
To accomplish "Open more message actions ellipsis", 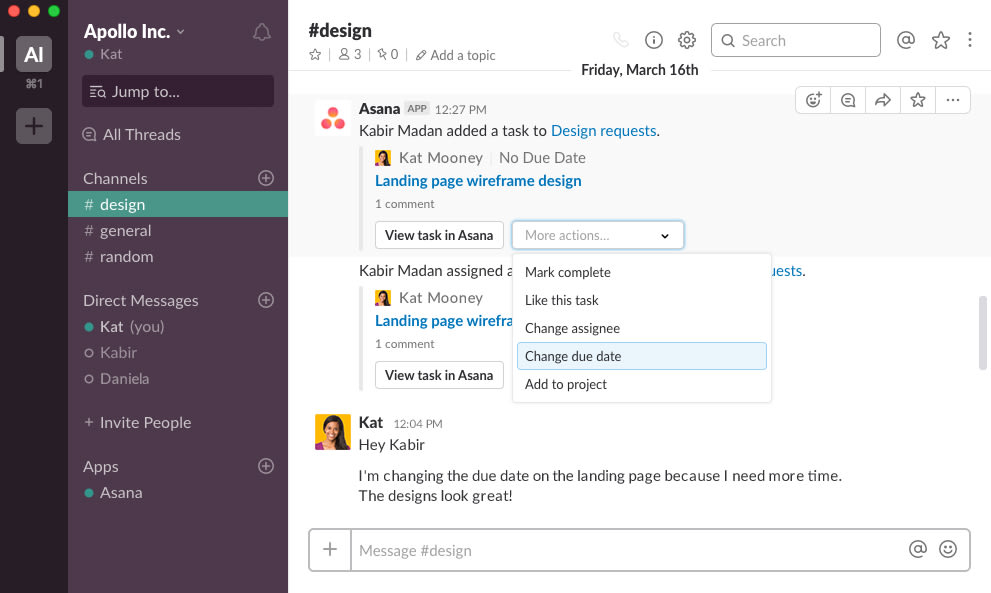I will [x=952, y=100].
